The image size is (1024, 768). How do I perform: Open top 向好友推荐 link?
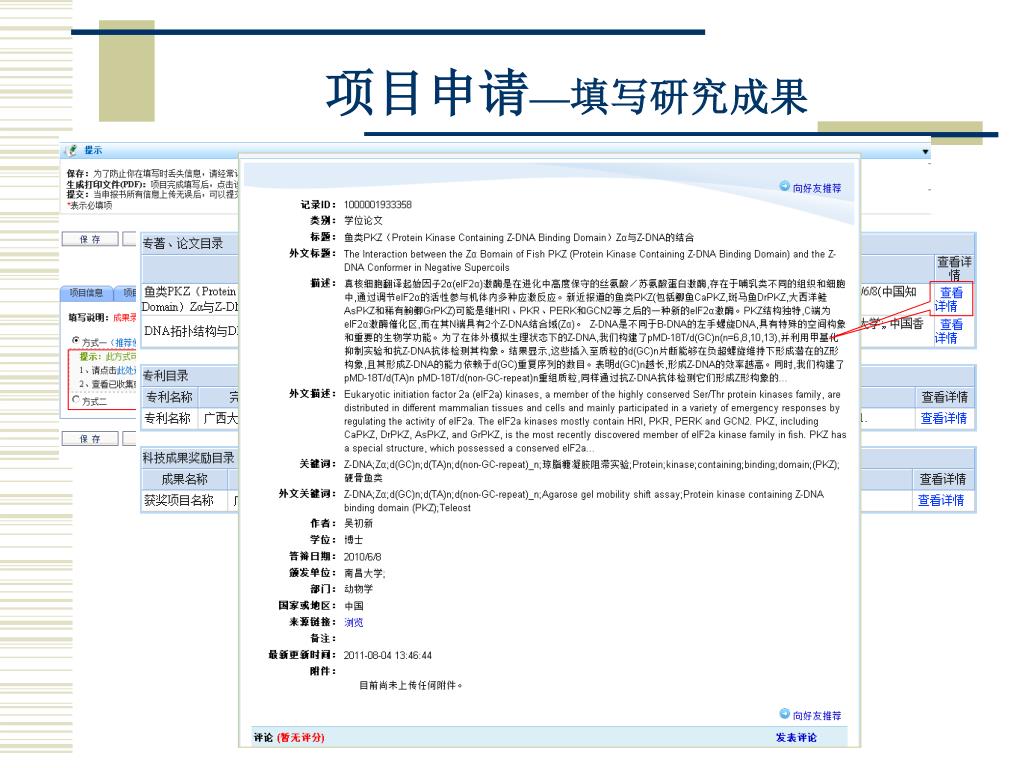[817, 188]
